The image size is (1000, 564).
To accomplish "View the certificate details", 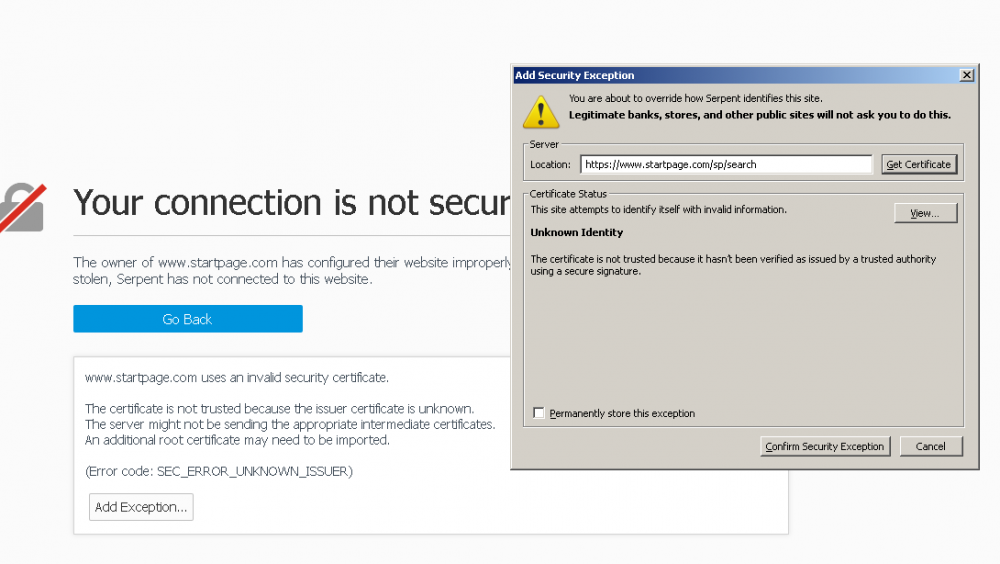I will pyautogui.click(x=925, y=213).
